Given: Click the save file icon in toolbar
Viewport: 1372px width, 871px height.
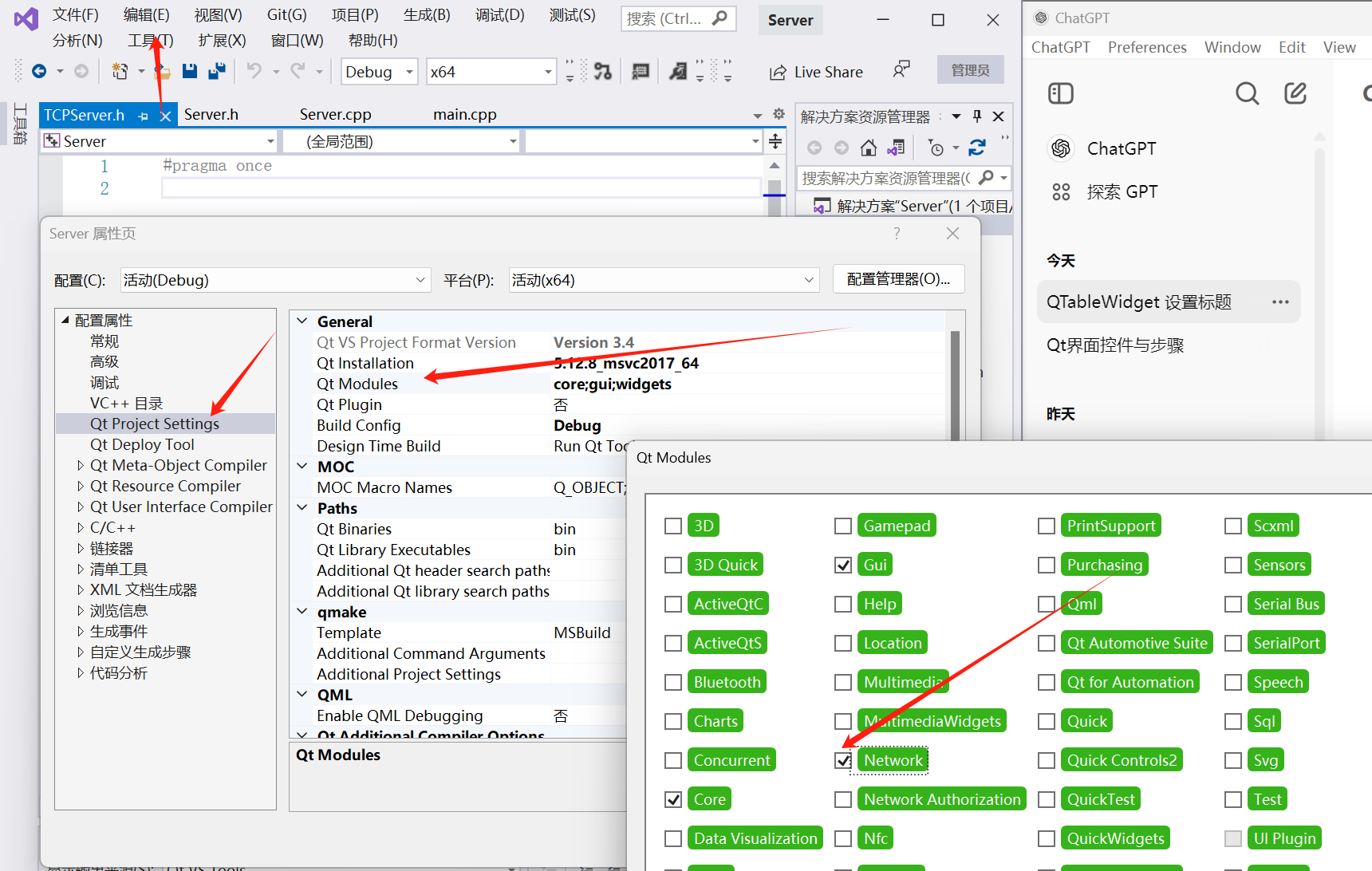Looking at the screenshot, I should pos(190,72).
